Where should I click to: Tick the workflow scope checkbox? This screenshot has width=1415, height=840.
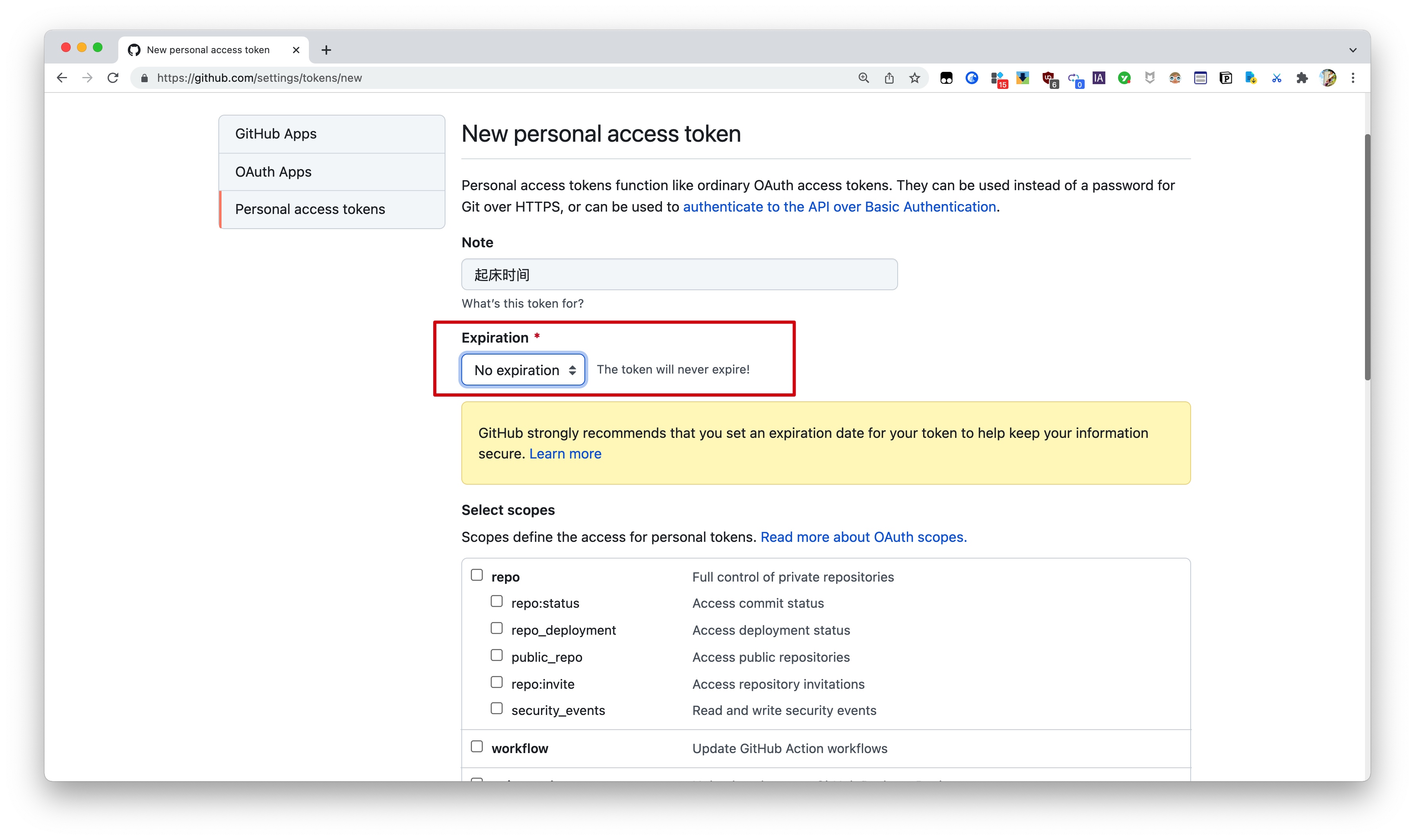click(477, 747)
